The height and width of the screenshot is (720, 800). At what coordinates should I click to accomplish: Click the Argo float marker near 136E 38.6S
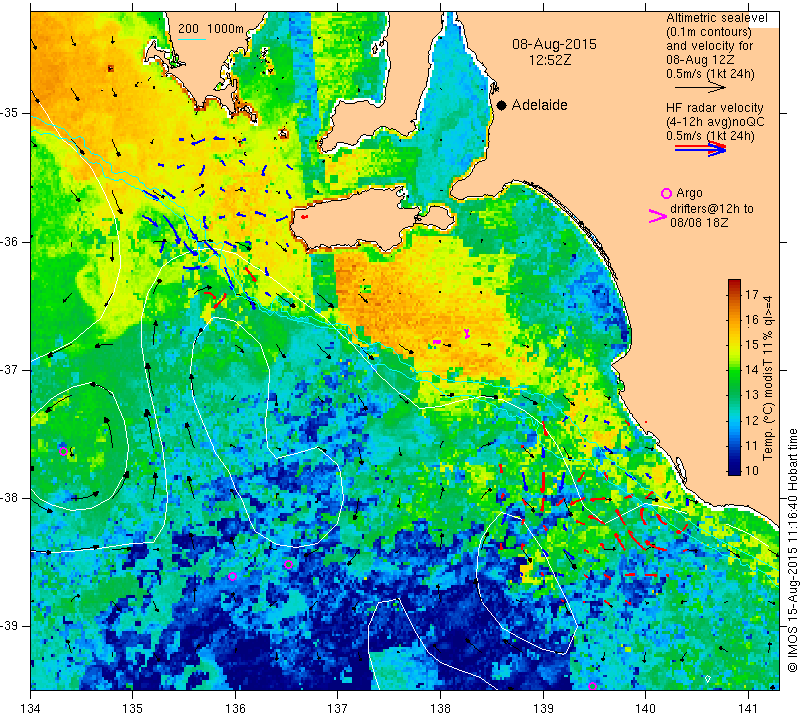[233, 577]
